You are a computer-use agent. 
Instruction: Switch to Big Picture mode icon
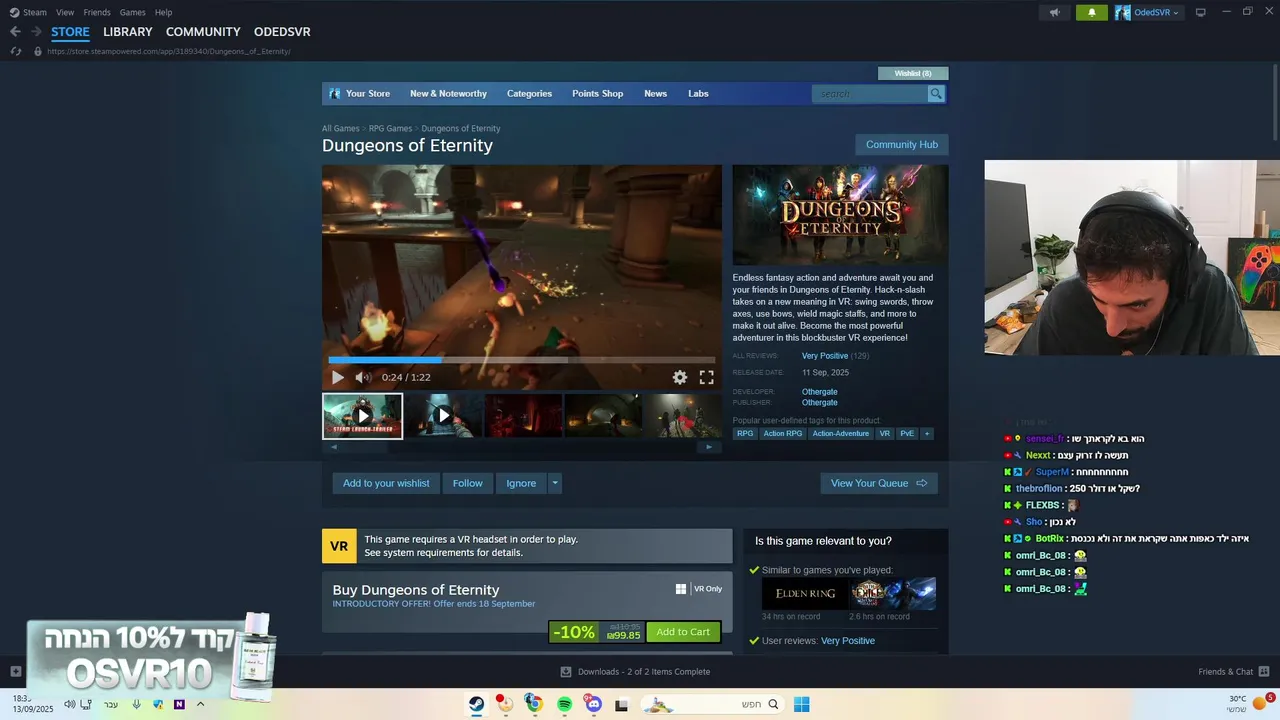pyautogui.click(x=1201, y=12)
